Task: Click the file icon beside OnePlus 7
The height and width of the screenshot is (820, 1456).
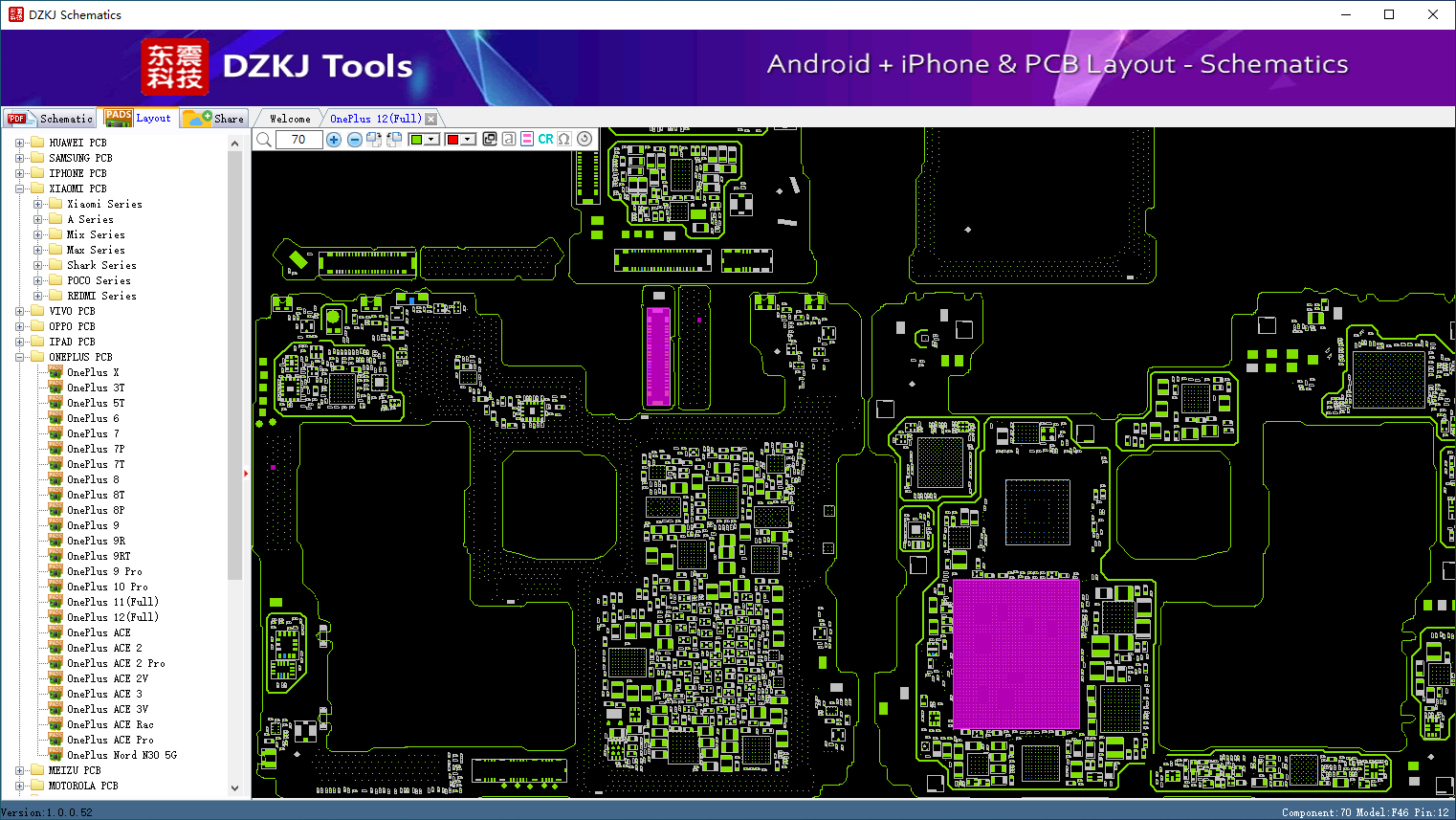Action: (x=55, y=433)
